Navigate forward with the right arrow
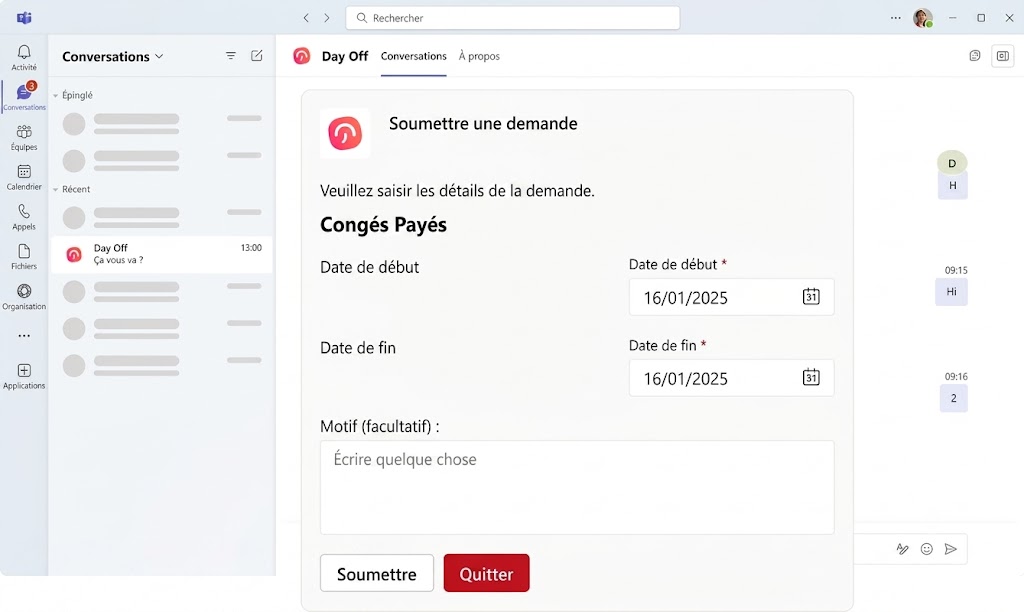Viewport: 1024px width, 612px height. (327, 18)
